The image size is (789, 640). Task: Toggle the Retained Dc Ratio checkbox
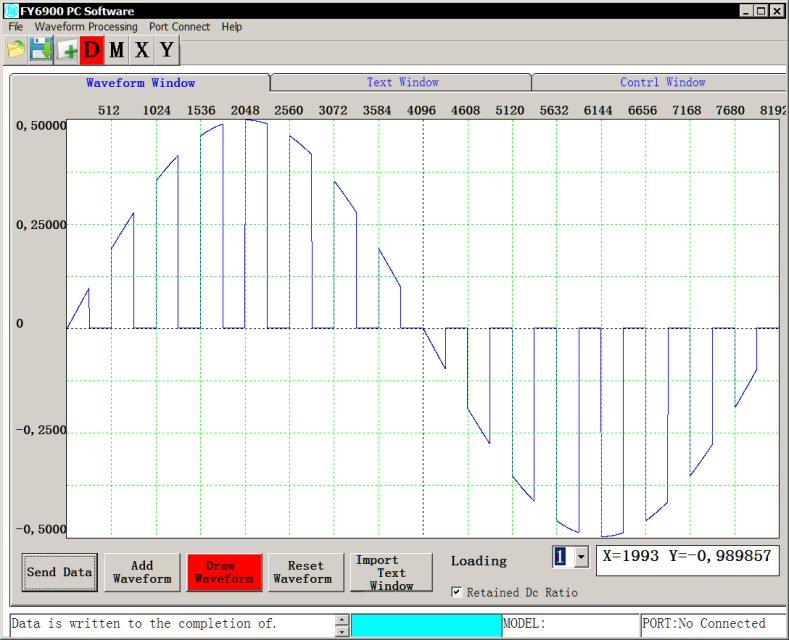(456, 592)
